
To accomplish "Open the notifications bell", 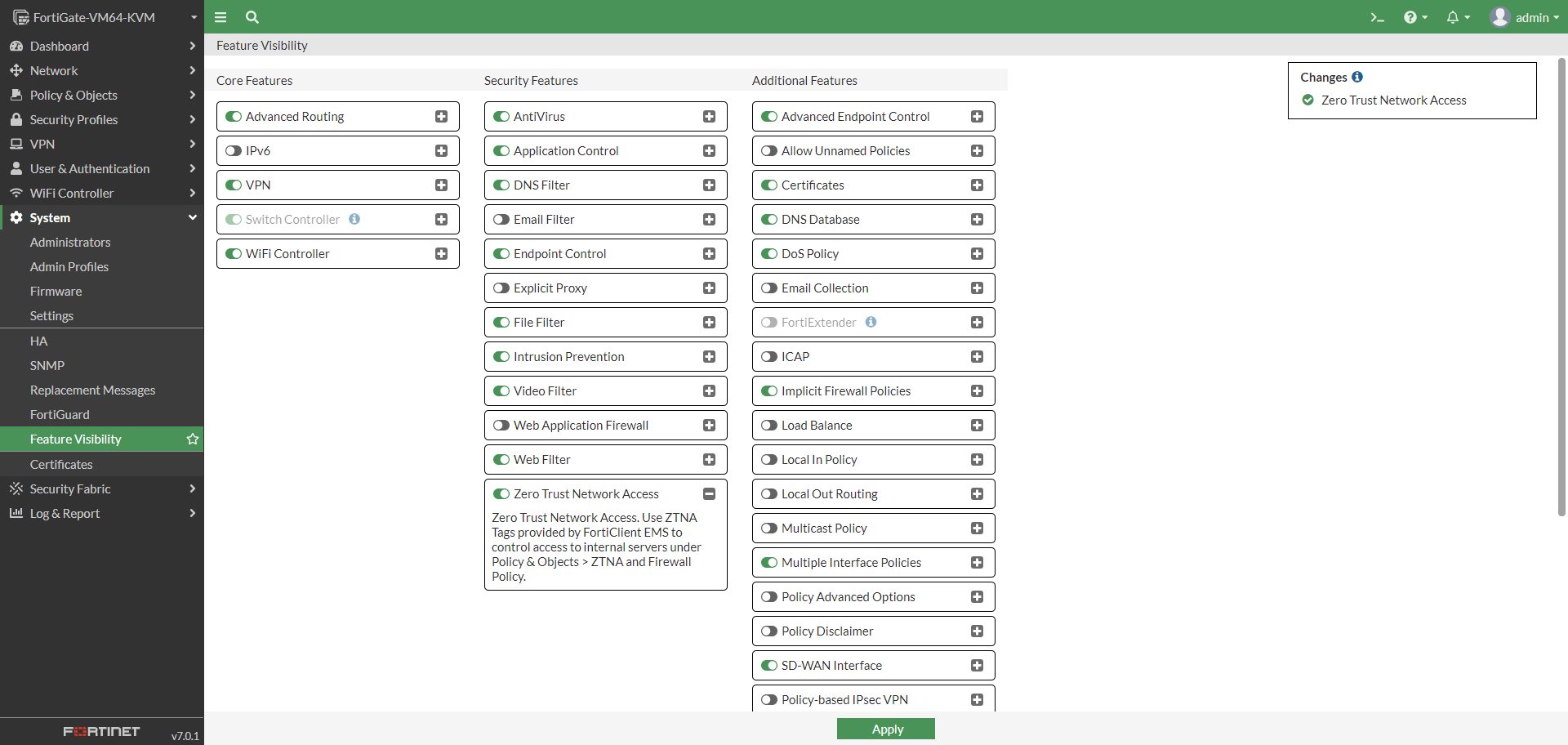I will (1458, 17).
